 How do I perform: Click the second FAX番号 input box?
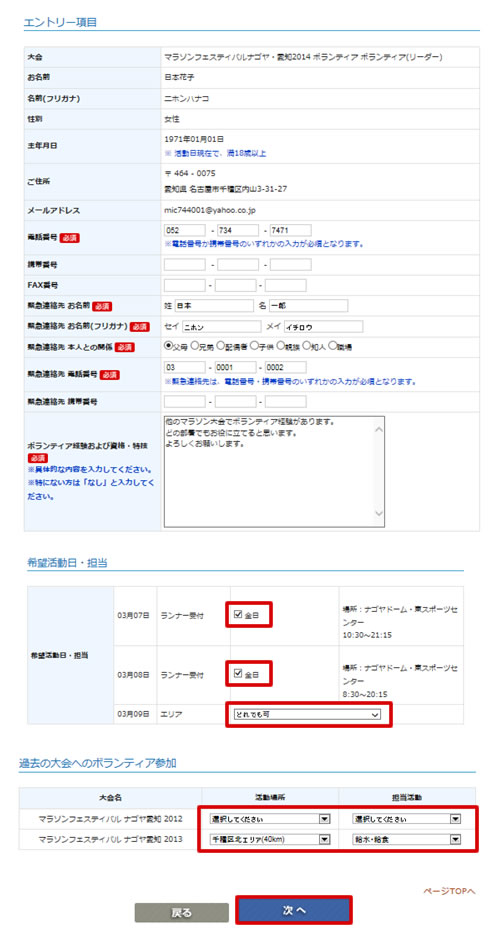tap(235, 285)
